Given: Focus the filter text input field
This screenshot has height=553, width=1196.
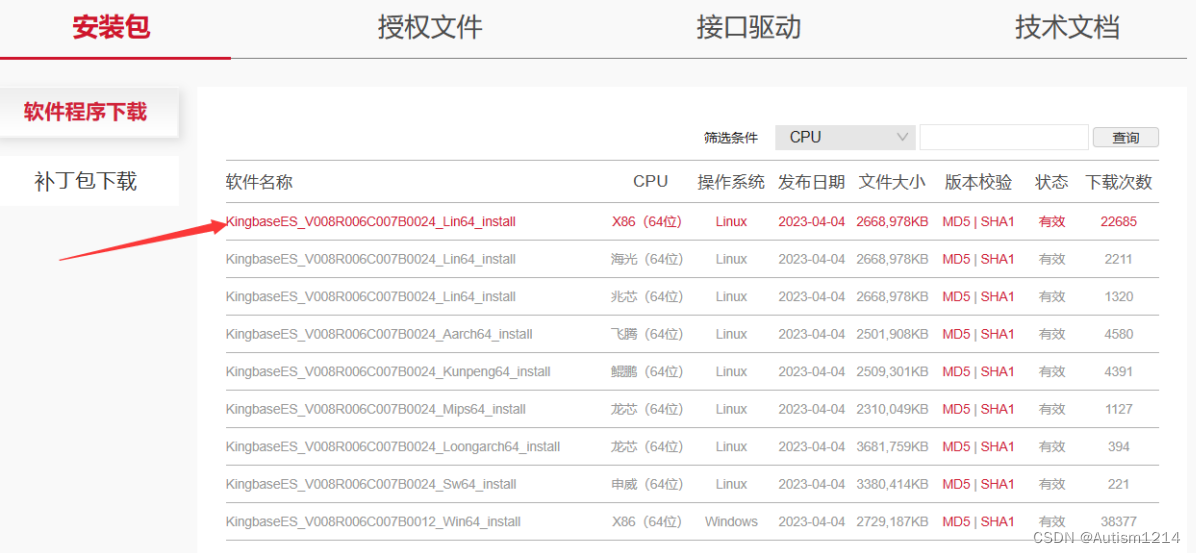Looking at the screenshot, I should pyautogui.click(x=1004, y=137).
